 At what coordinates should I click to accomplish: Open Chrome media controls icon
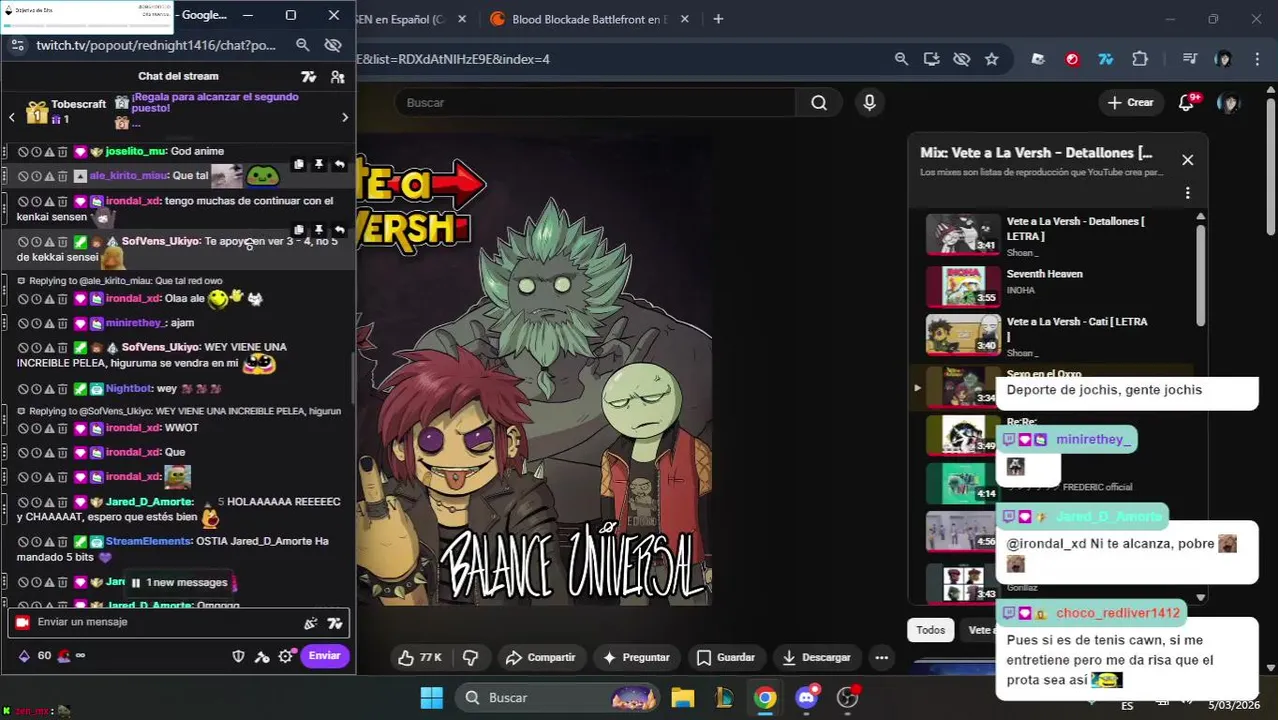point(1189,59)
